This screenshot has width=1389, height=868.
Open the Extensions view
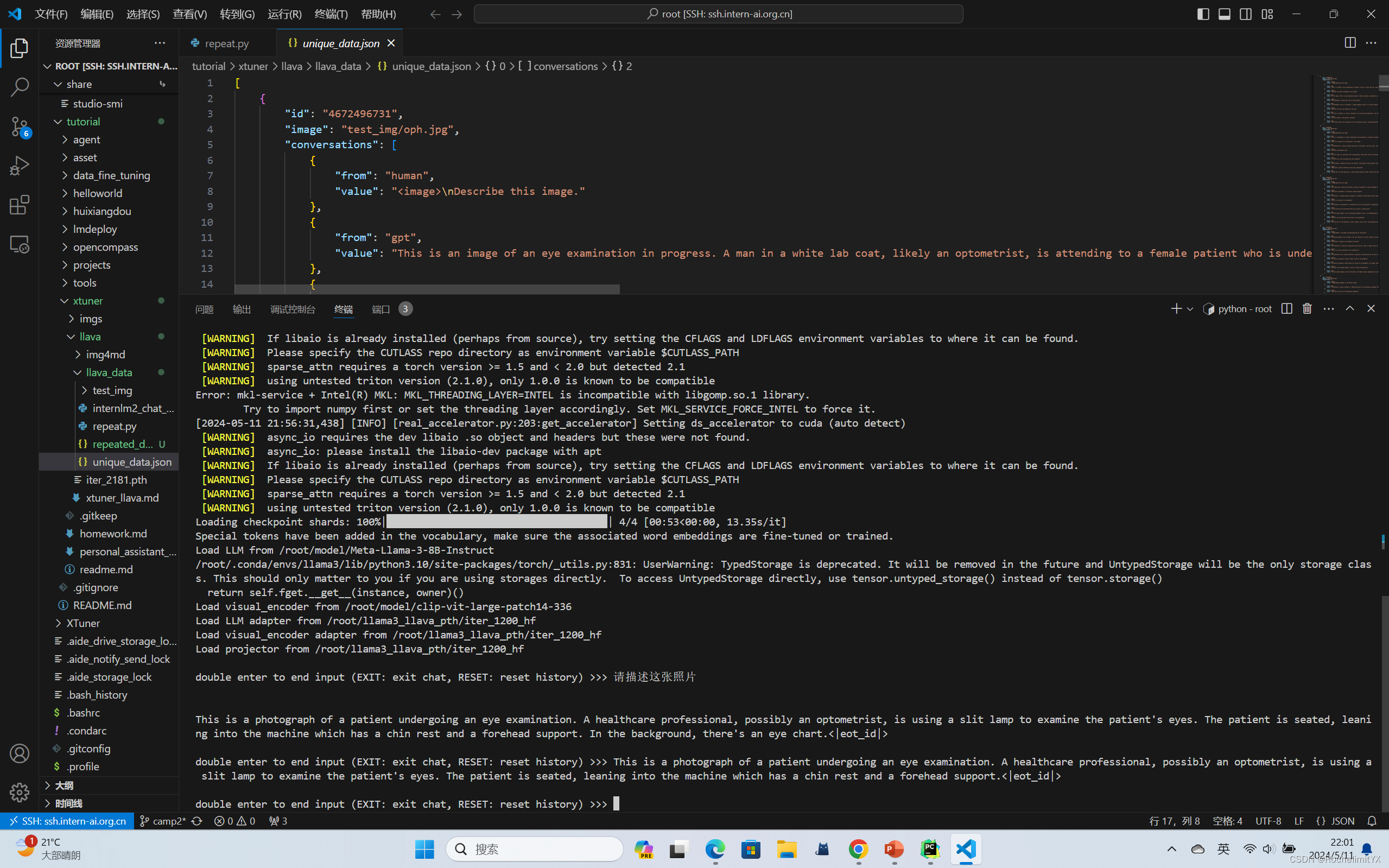coord(20,205)
